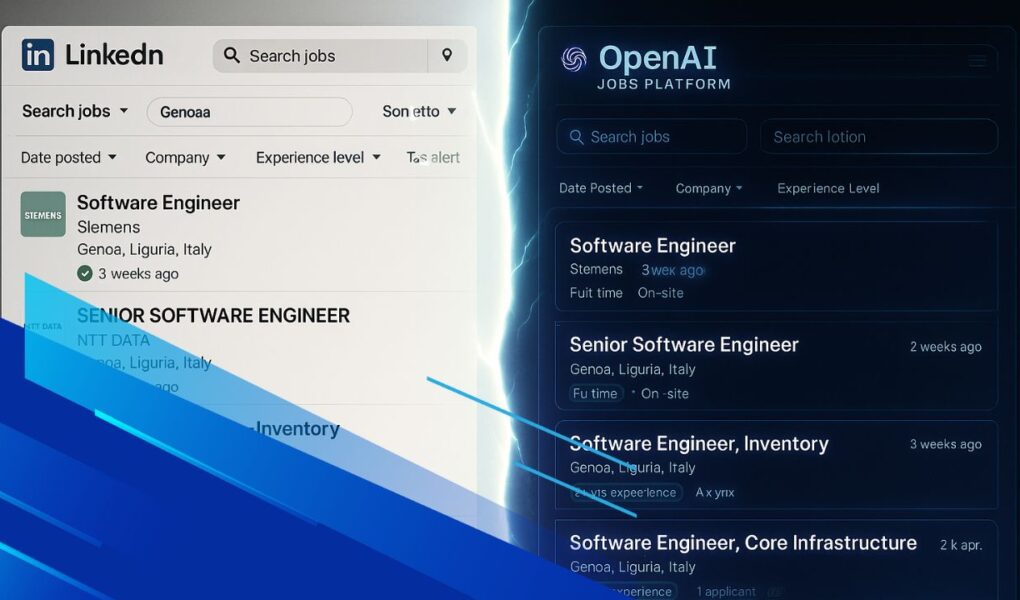Click the OpenAI 'Search jobs' input field
The height and width of the screenshot is (600, 1020).
pos(651,137)
